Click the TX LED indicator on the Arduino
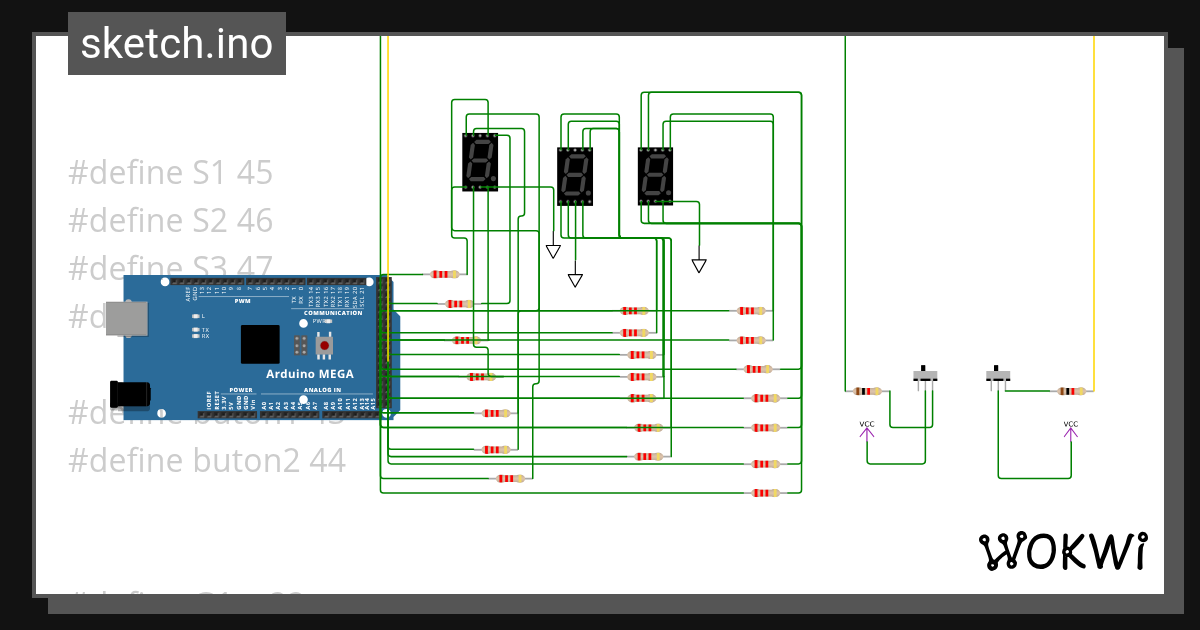The width and height of the screenshot is (1200, 630). click(196, 328)
